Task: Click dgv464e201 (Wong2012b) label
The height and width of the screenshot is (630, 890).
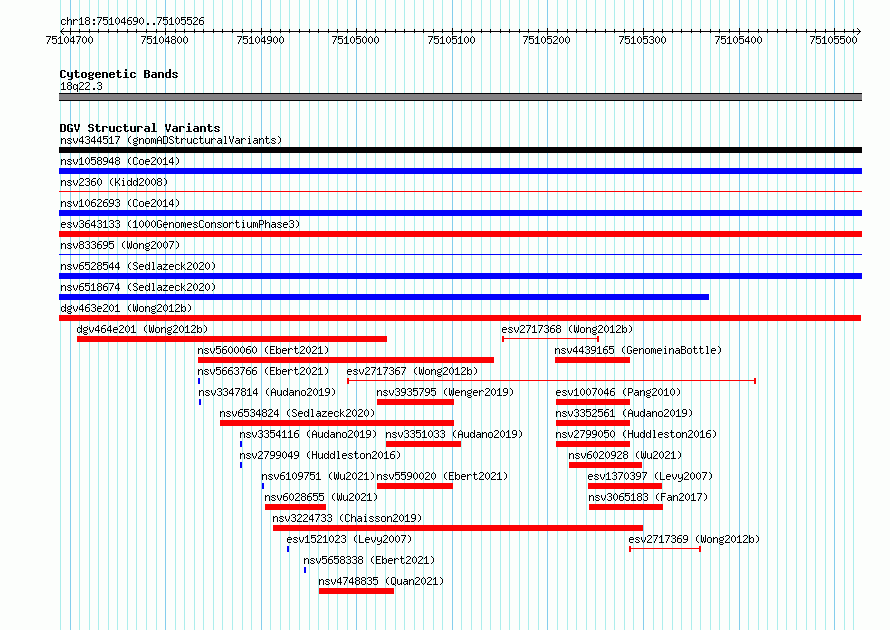Action: 142,329
